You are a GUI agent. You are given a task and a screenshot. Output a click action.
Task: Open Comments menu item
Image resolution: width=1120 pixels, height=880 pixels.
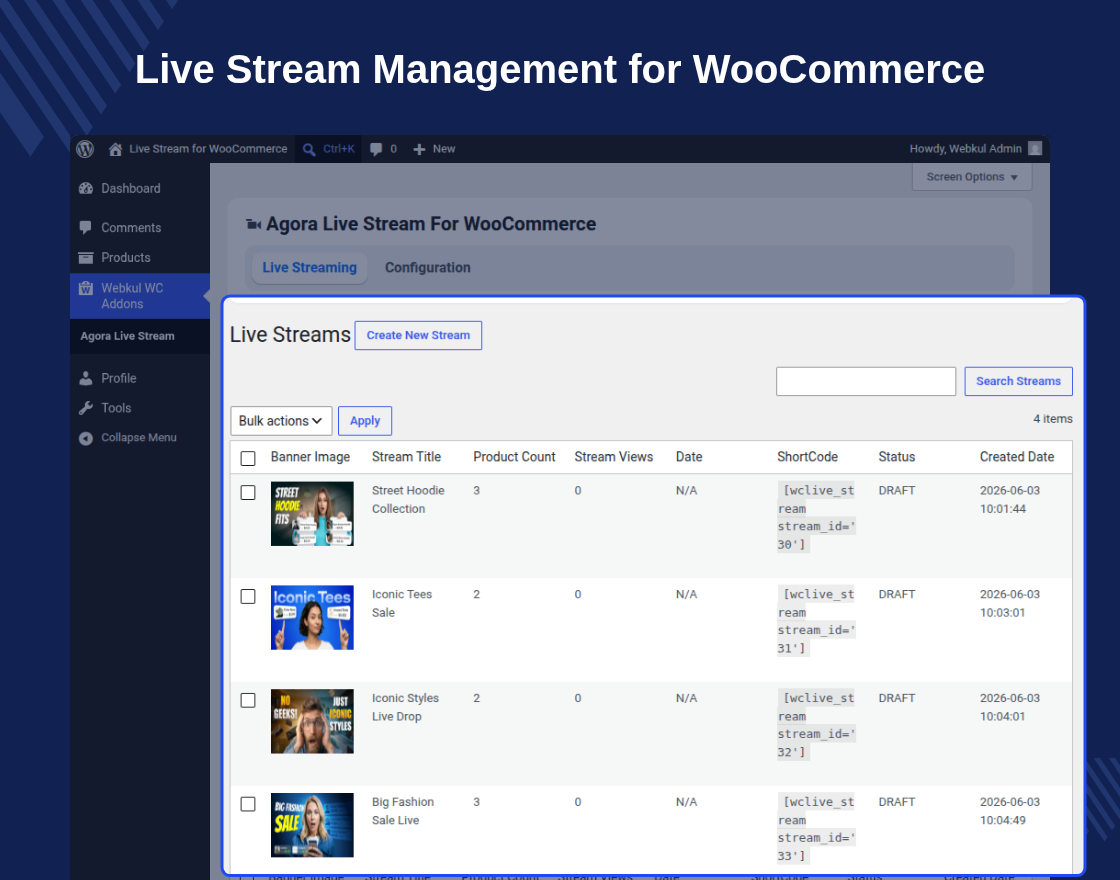pos(140,228)
